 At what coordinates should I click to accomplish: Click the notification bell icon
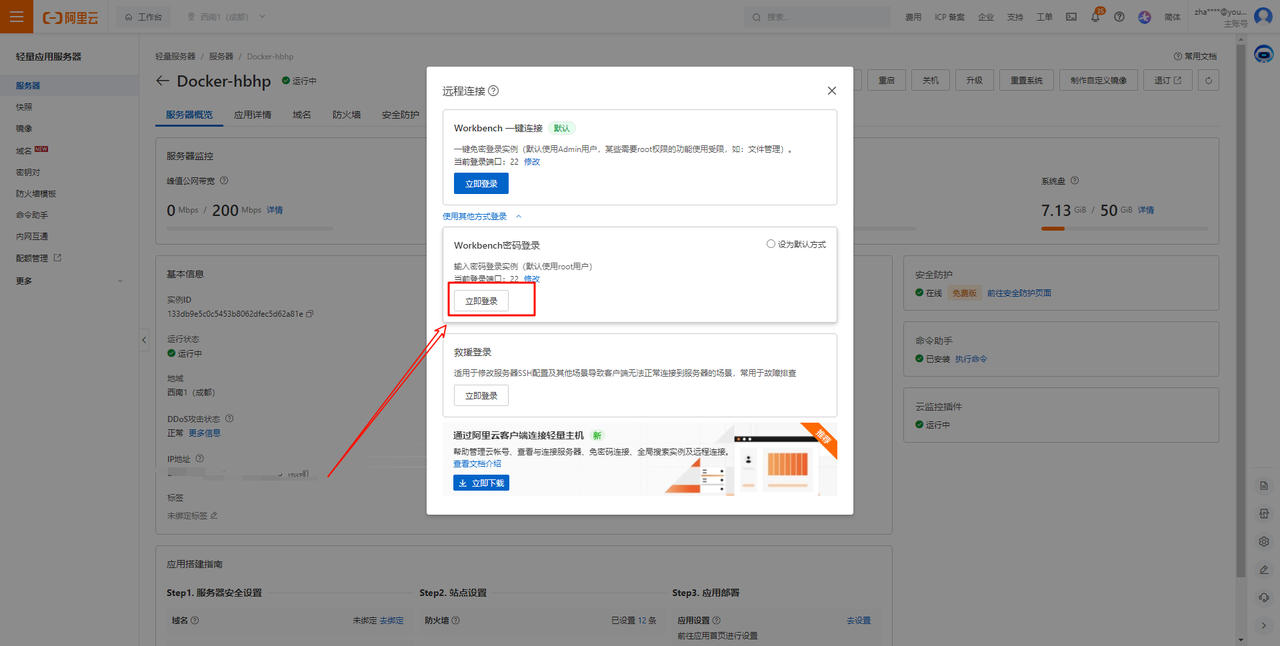(x=1095, y=17)
